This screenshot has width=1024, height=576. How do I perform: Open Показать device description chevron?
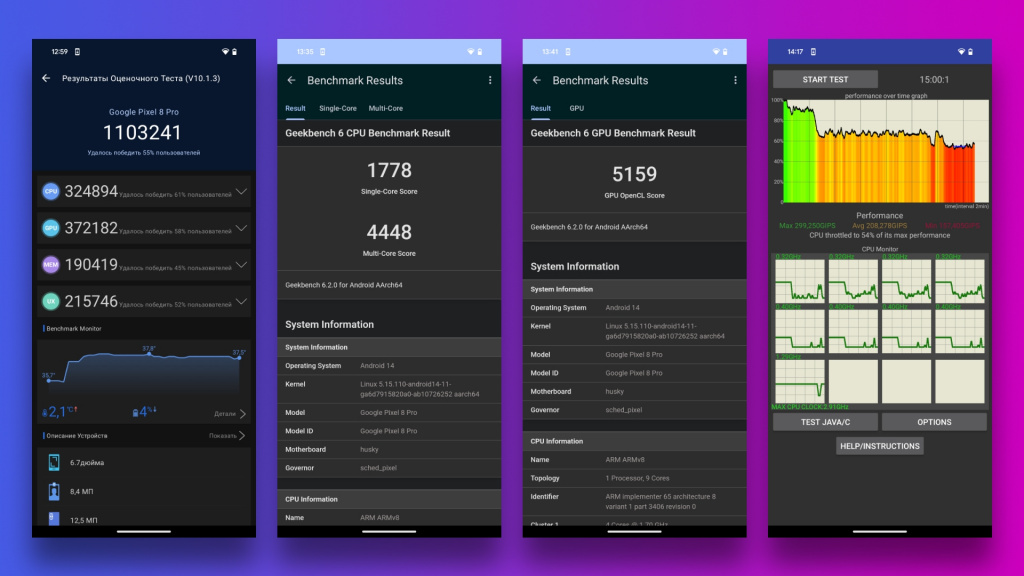(242, 436)
